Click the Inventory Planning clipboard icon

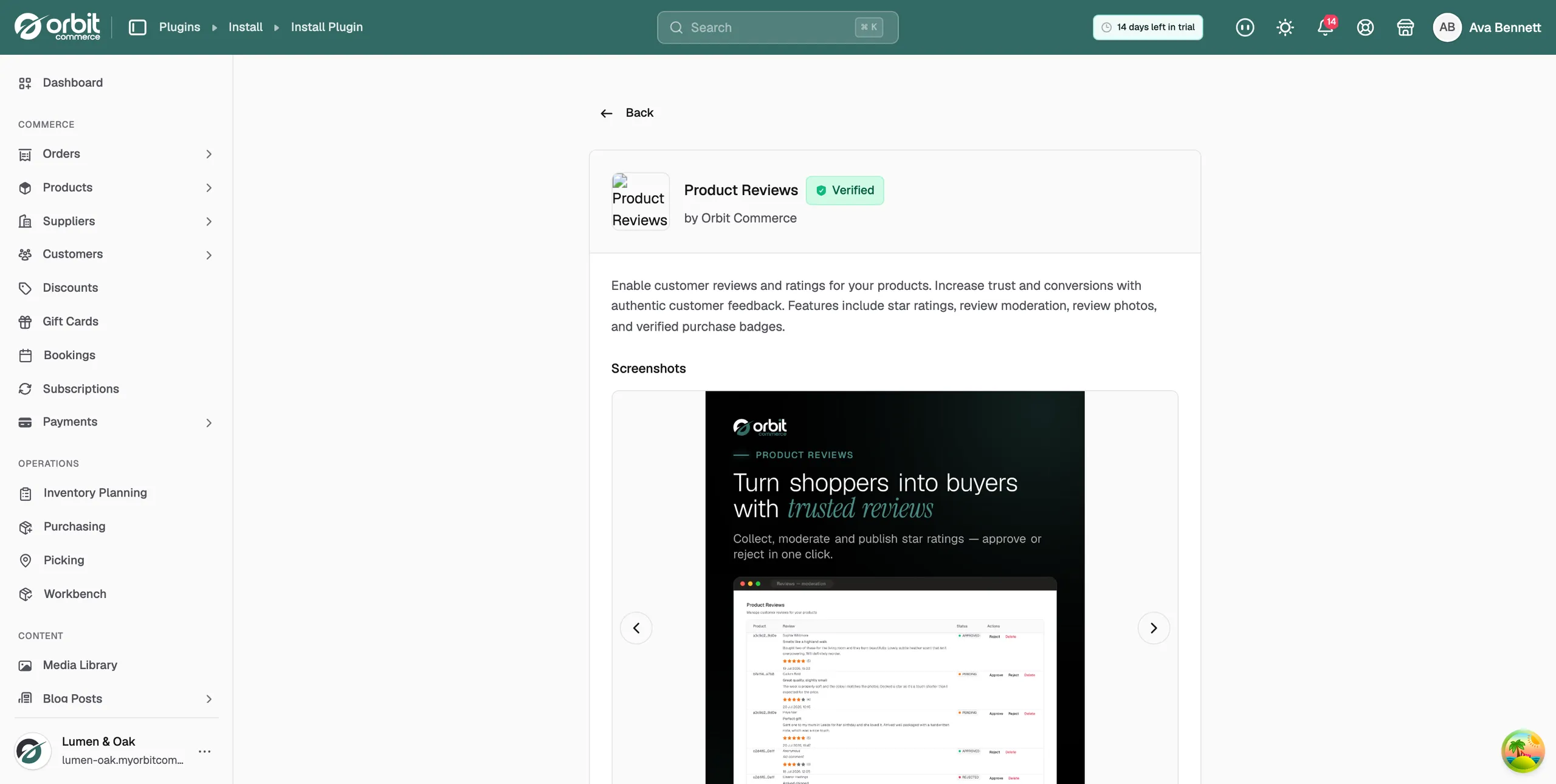pyautogui.click(x=25, y=493)
